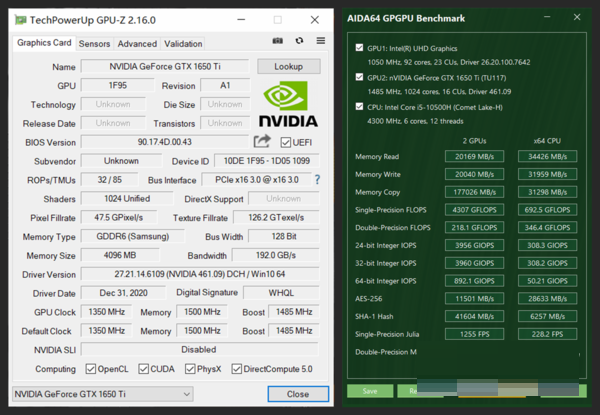The image size is (600, 415).
Task: Click the BIOS export share arrow icon
Action: click(263, 142)
